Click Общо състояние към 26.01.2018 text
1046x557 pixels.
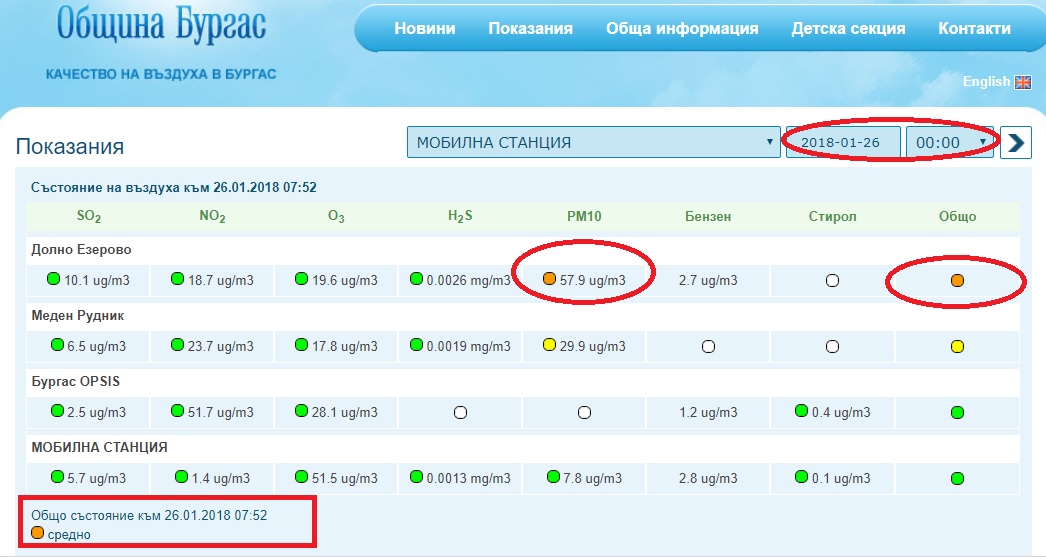[149, 515]
